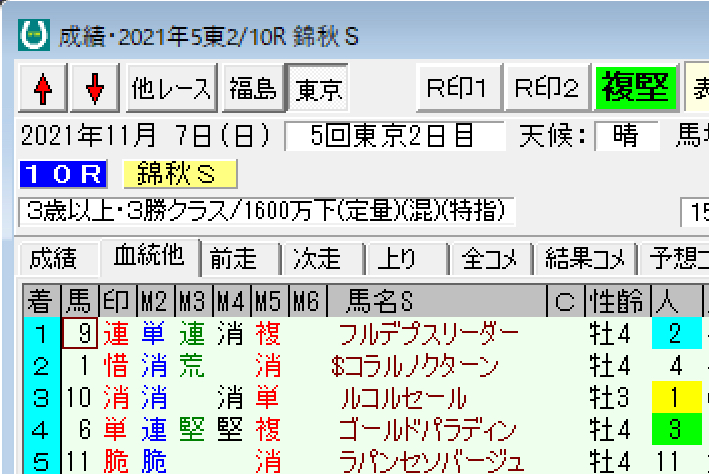Click the M3 column header
This screenshot has width=709, height=474.
(x=193, y=301)
